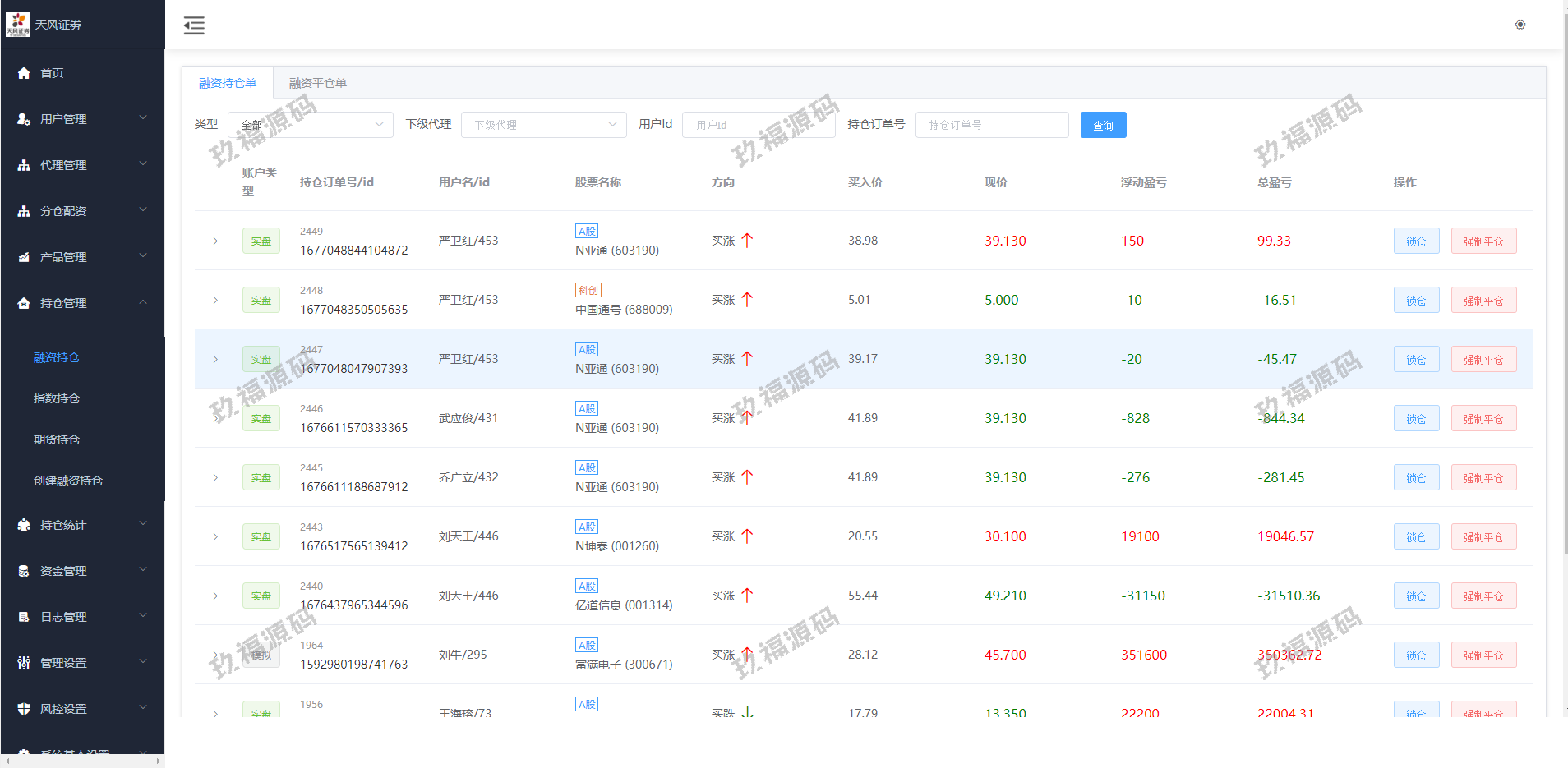This screenshot has height=768, width=1568.
Task: Click the 用户管理 user icon
Action: [x=24, y=119]
